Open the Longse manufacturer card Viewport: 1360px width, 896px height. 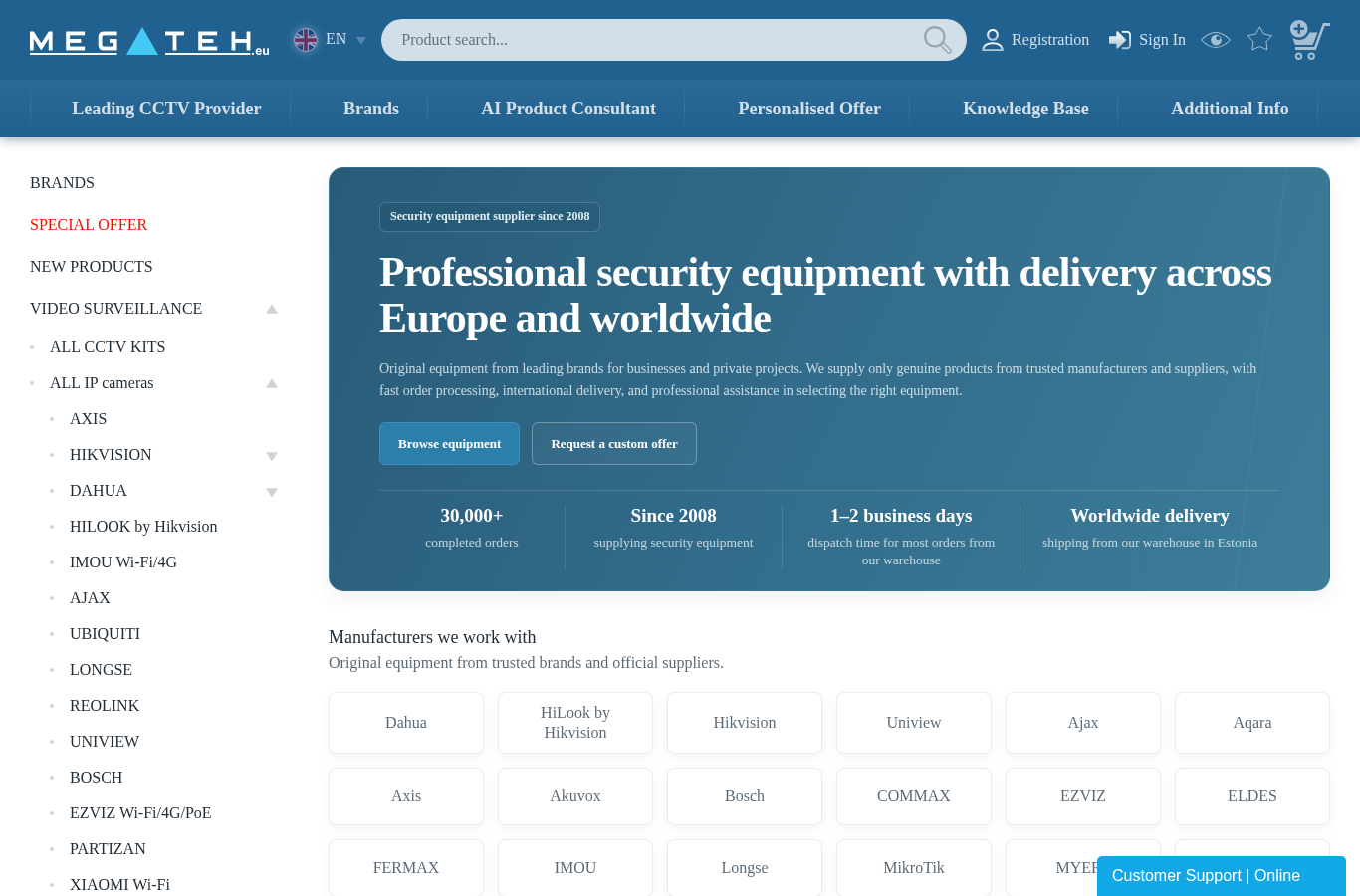click(745, 868)
